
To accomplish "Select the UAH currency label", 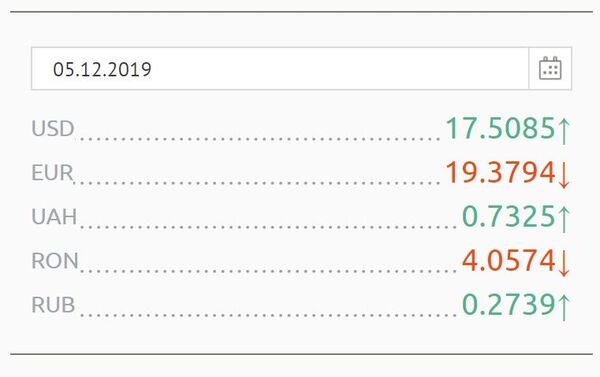I will point(54,217).
